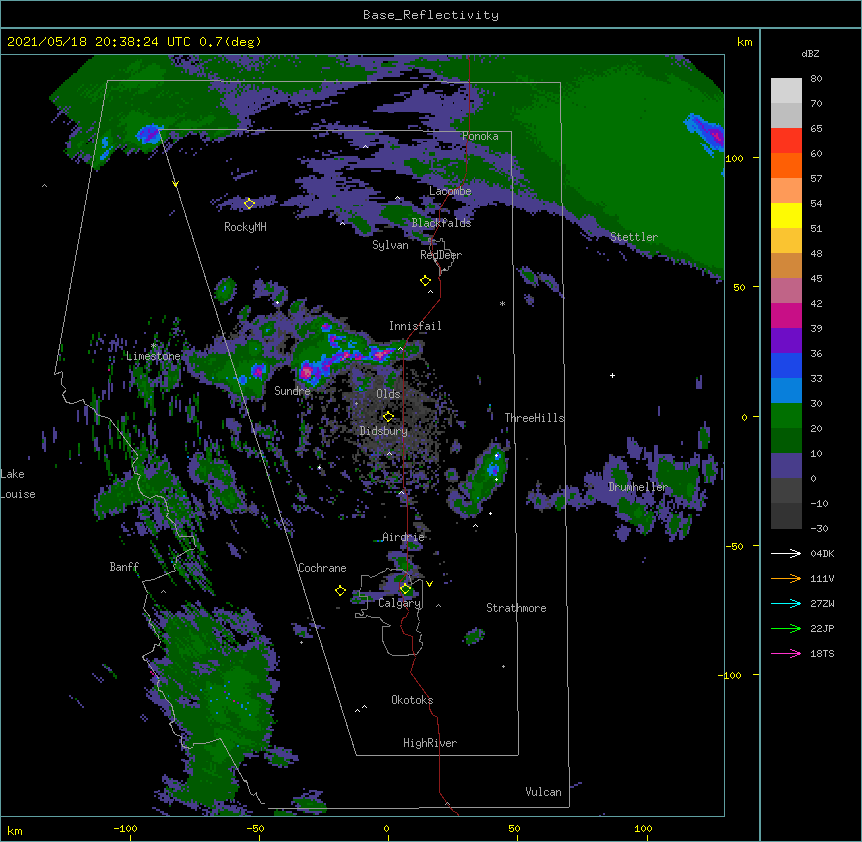Click the RedDeer city label
The width and height of the screenshot is (862, 842).
coord(441,255)
